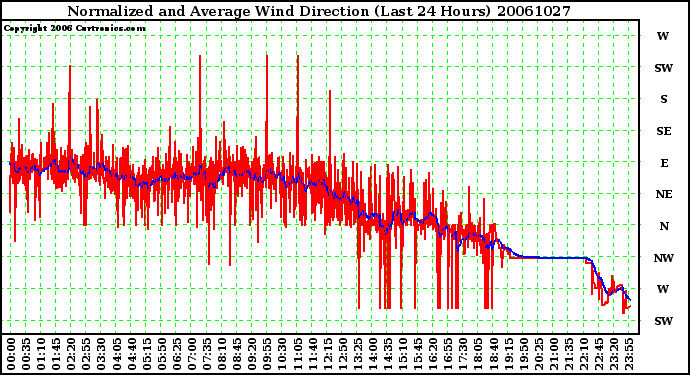This screenshot has width=690, height=375.
Task: Select the '04:40' time axis label
Action: point(132,354)
